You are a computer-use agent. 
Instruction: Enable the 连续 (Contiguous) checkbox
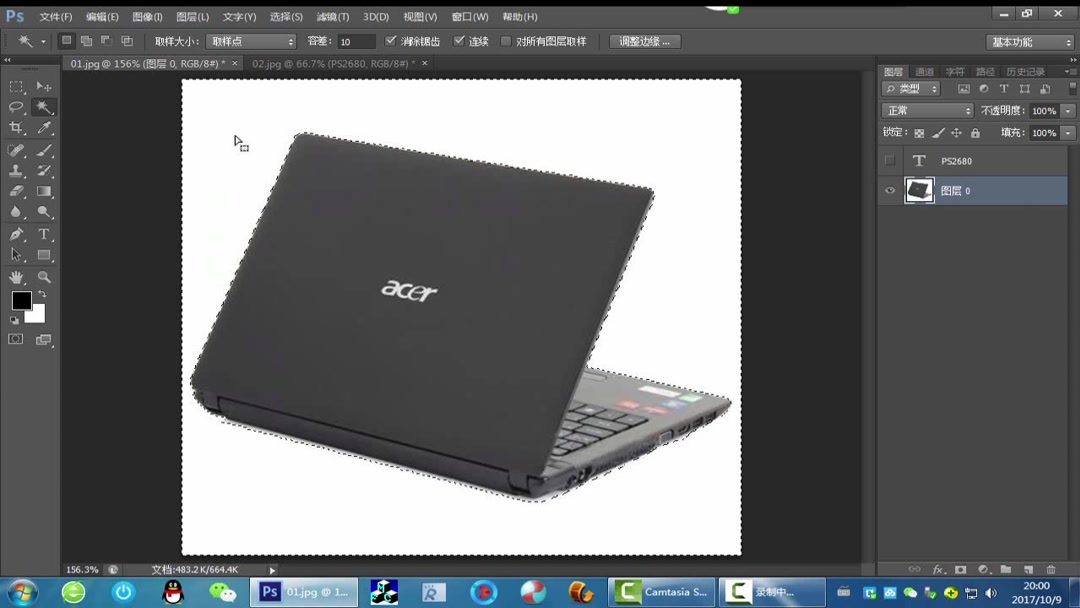click(x=458, y=41)
